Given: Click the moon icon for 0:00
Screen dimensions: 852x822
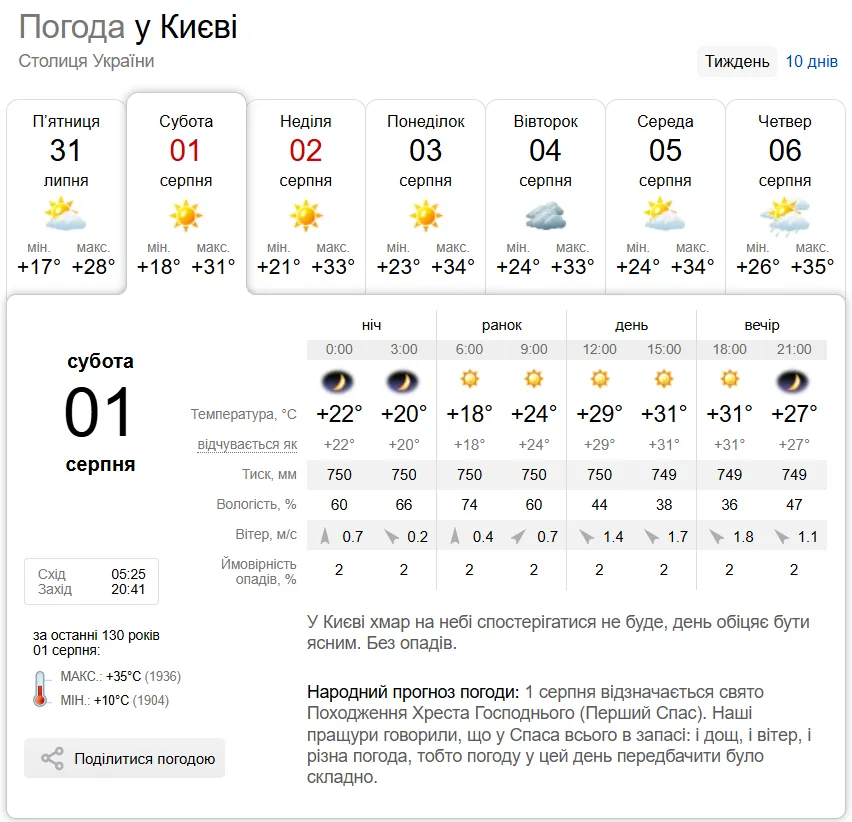Looking at the screenshot, I should point(338,381).
